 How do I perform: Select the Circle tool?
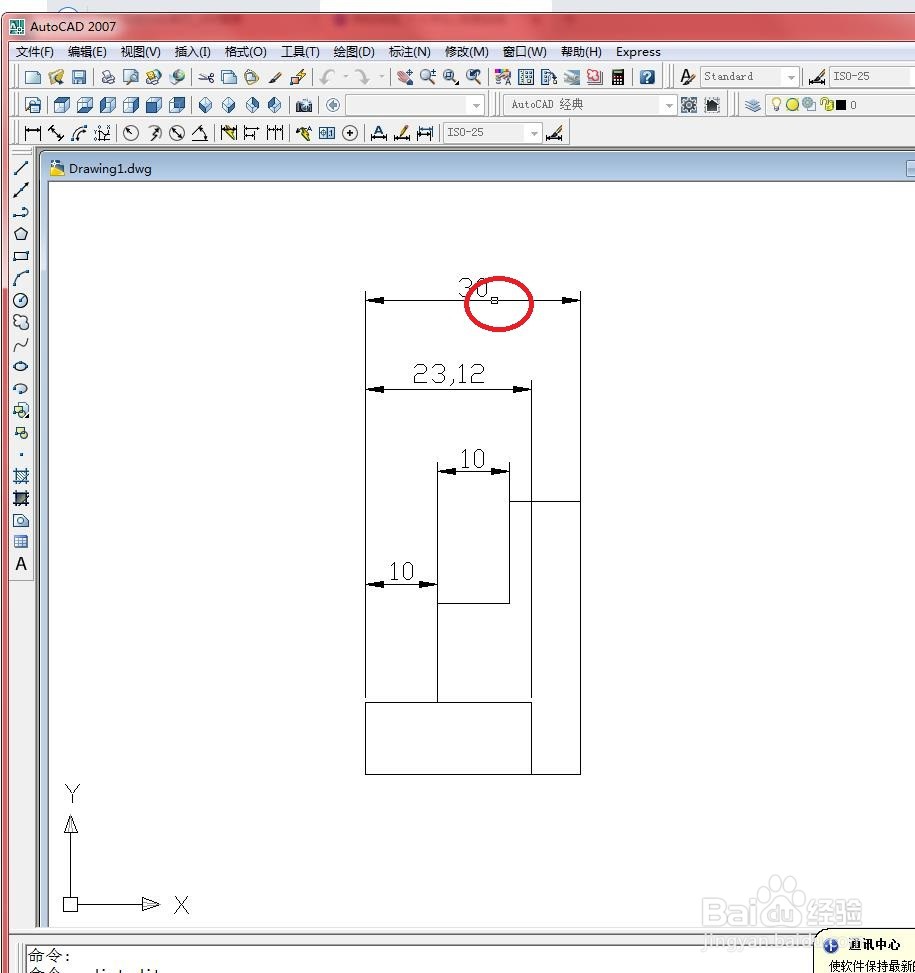pos(20,300)
